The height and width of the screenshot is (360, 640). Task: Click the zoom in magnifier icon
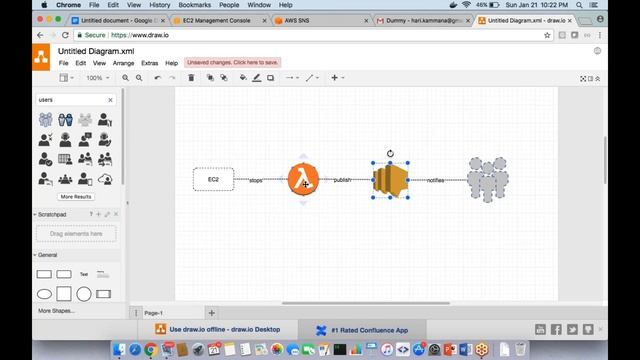(x=125, y=78)
